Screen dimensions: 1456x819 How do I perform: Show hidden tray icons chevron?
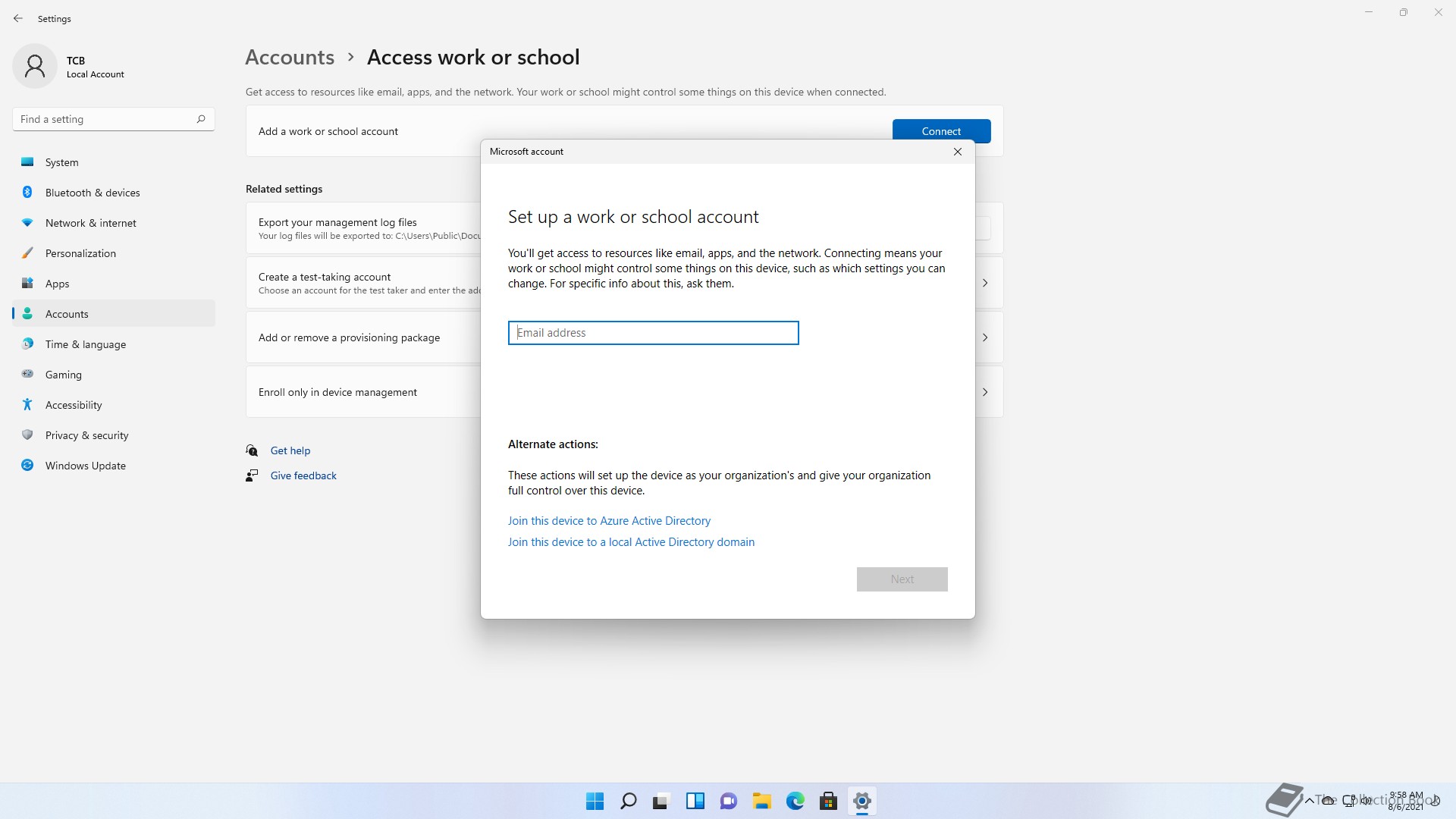click(x=1309, y=800)
